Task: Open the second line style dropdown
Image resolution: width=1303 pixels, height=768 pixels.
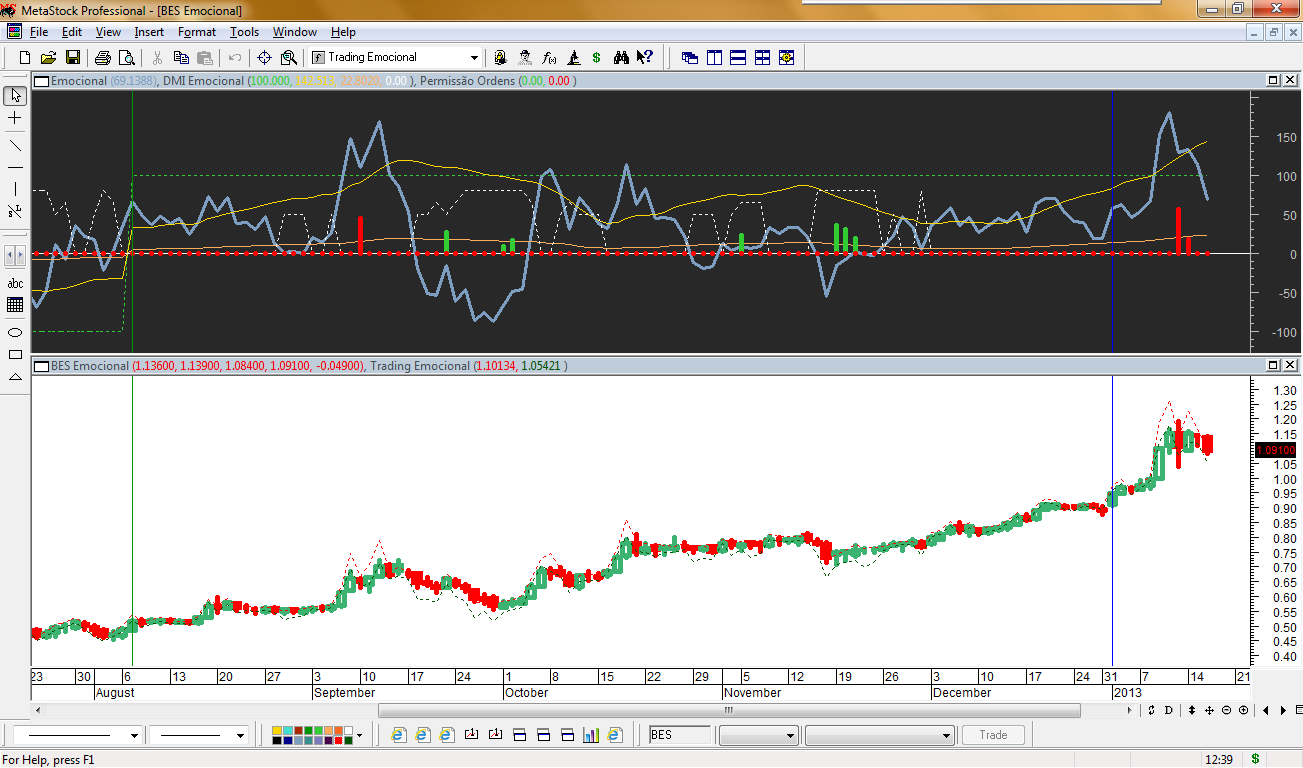Action: point(240,736)
